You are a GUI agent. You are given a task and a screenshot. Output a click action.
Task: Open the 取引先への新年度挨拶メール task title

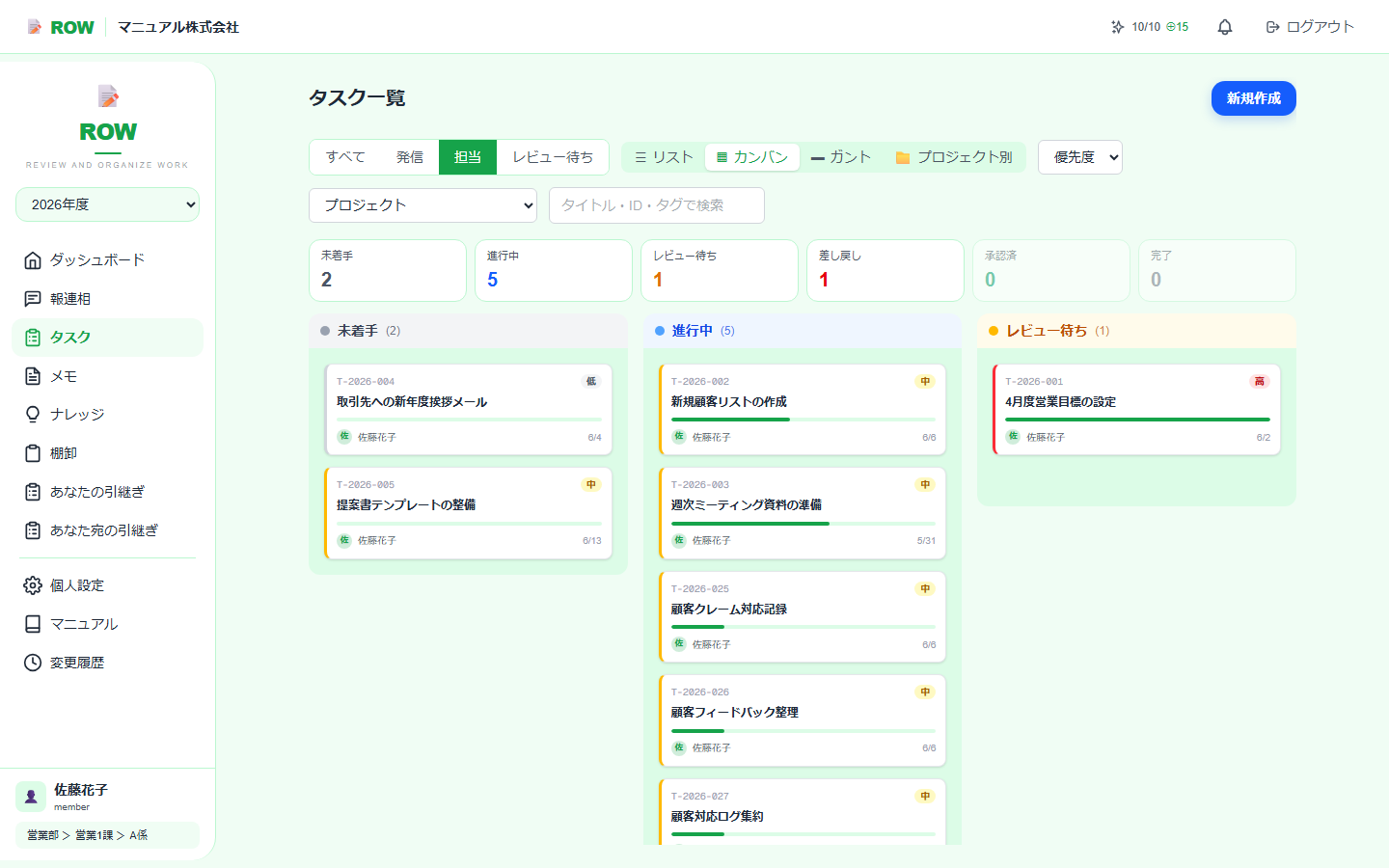[x=412, y=402]
